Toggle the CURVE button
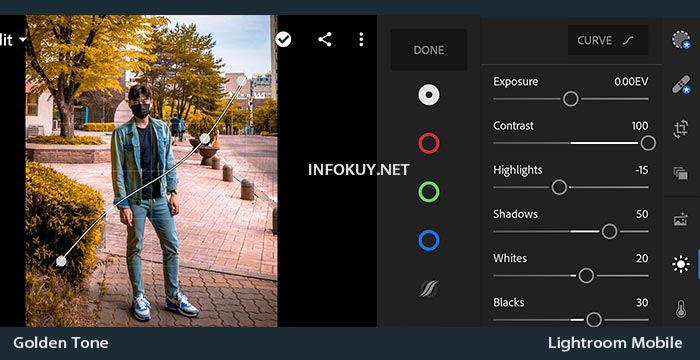The image size is (700, 360). [608, 40]
